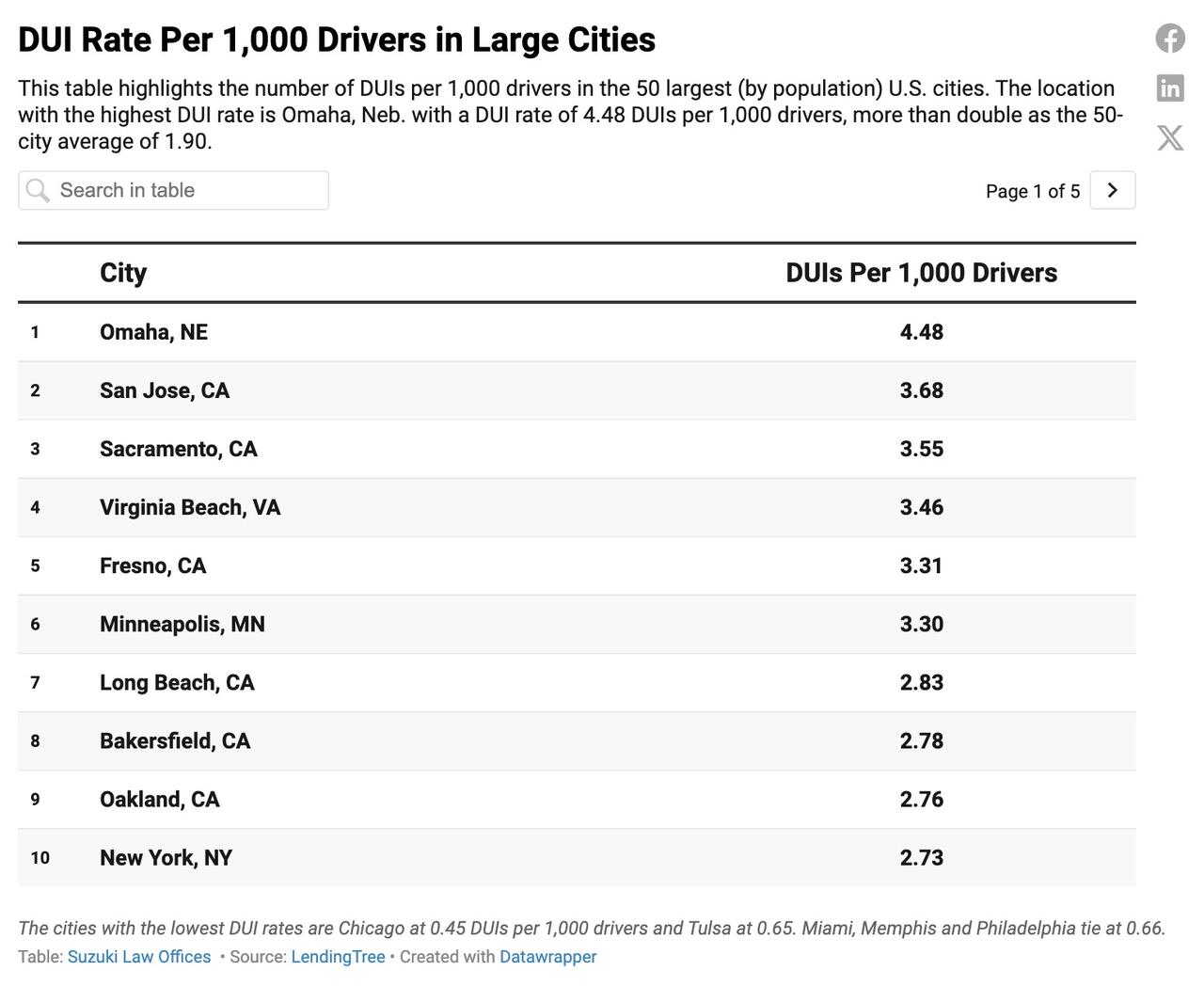The width and height of the screenshot is (1204, 986).
Task: Click the Sacramento, CA city cell
Action: click(x=178, y=449)
